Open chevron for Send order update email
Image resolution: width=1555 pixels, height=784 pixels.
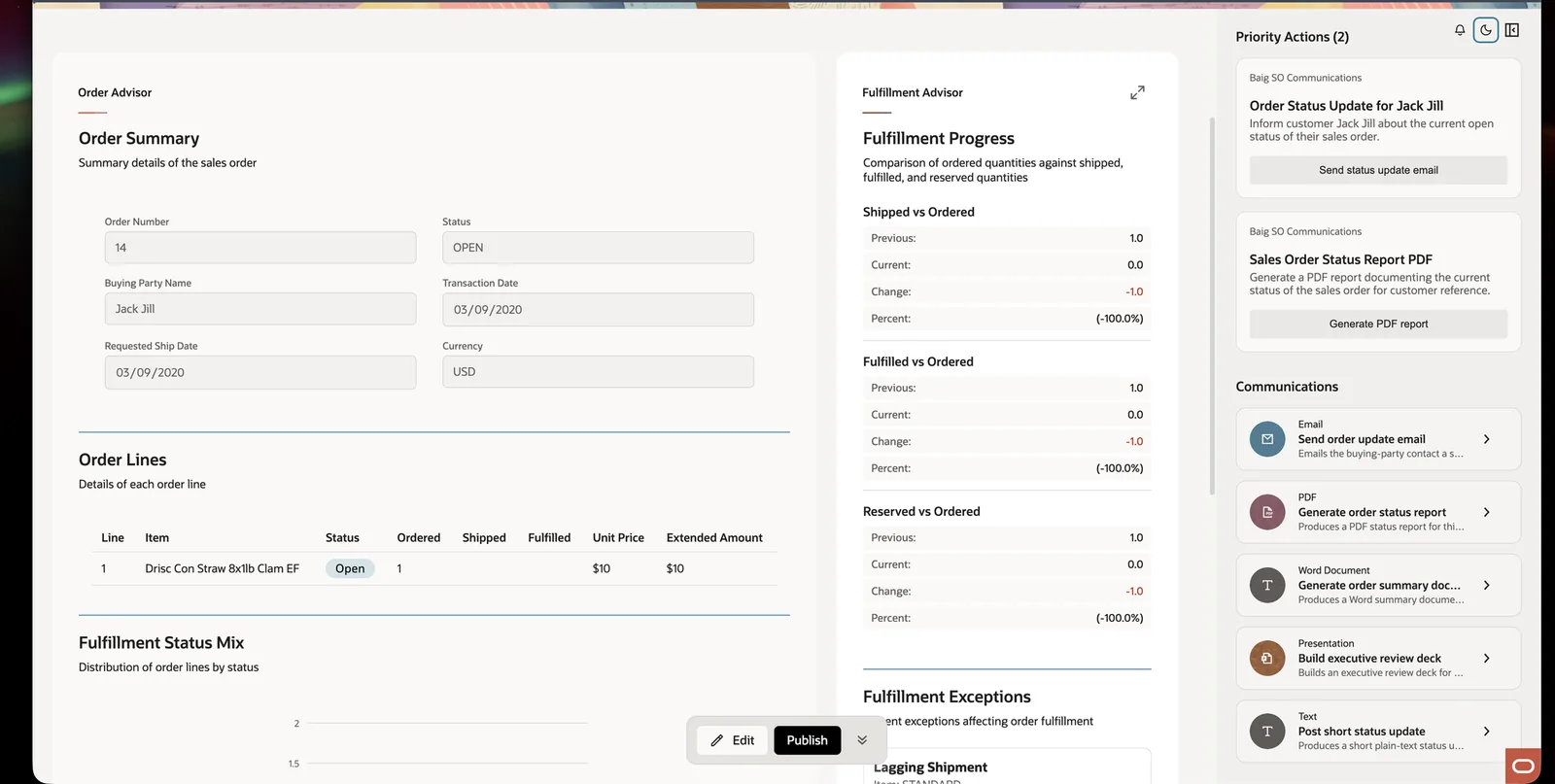pyautogui.click(x=1487, y=439)
